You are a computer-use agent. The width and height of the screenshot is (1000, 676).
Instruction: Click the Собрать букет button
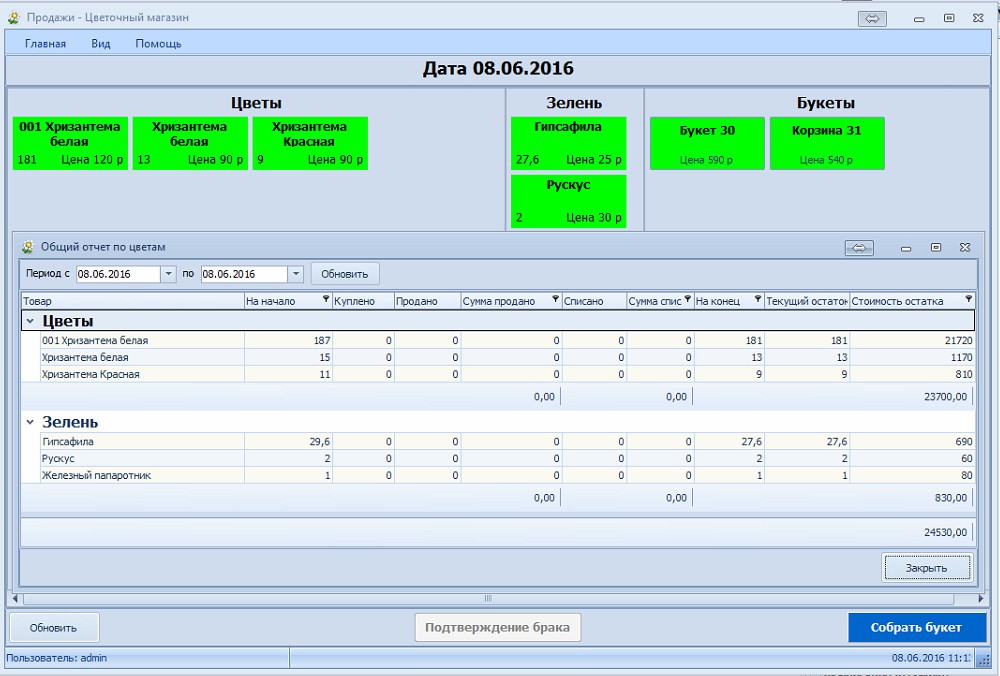click(x=916, y=628)
